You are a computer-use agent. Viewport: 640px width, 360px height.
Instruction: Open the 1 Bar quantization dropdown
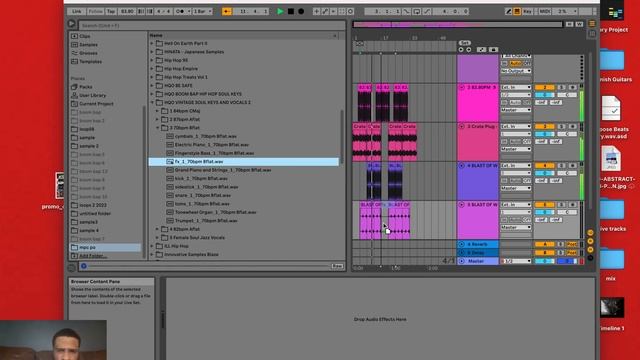tap(202, 11)
